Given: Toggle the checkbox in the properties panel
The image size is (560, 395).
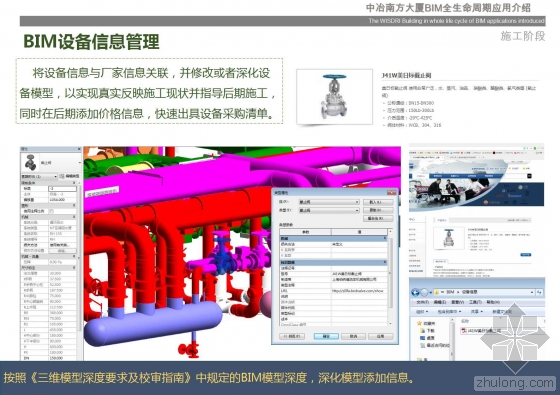Looking at the screenshot, I should (51, 211).
